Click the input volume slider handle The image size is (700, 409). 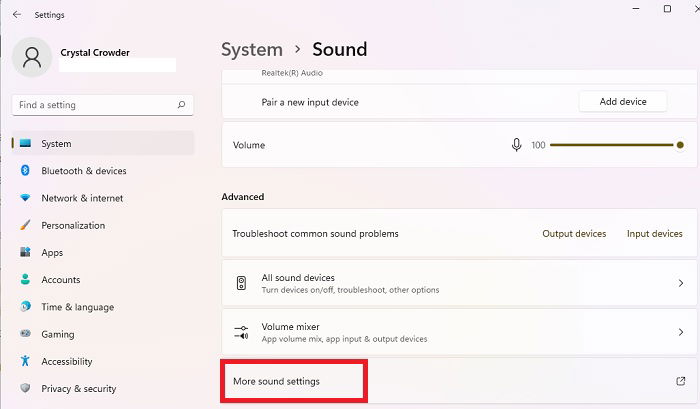pos(680,145)
